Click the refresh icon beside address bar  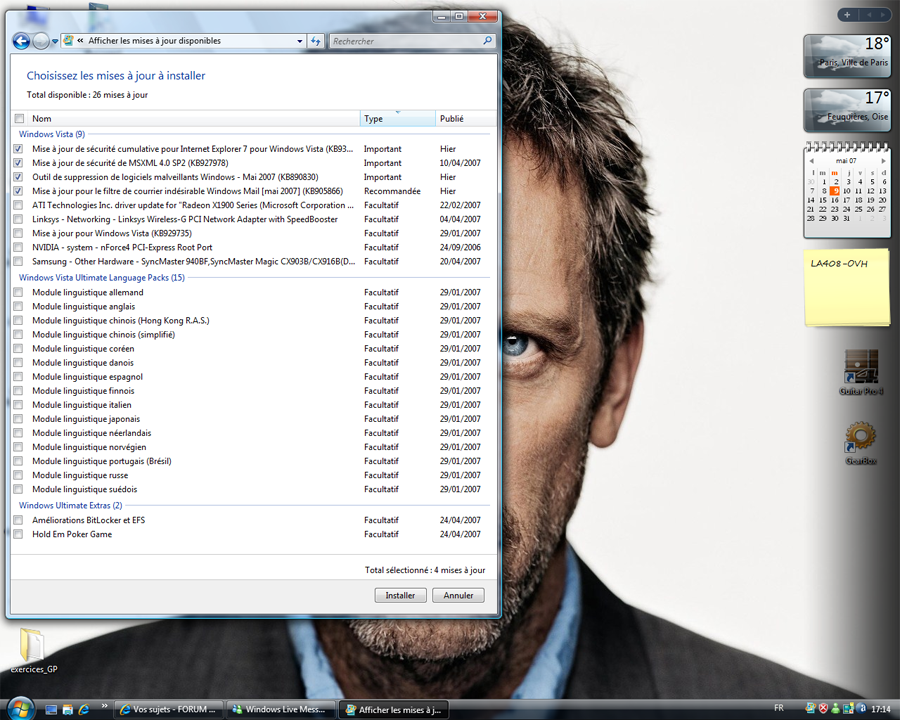[316, 41]
